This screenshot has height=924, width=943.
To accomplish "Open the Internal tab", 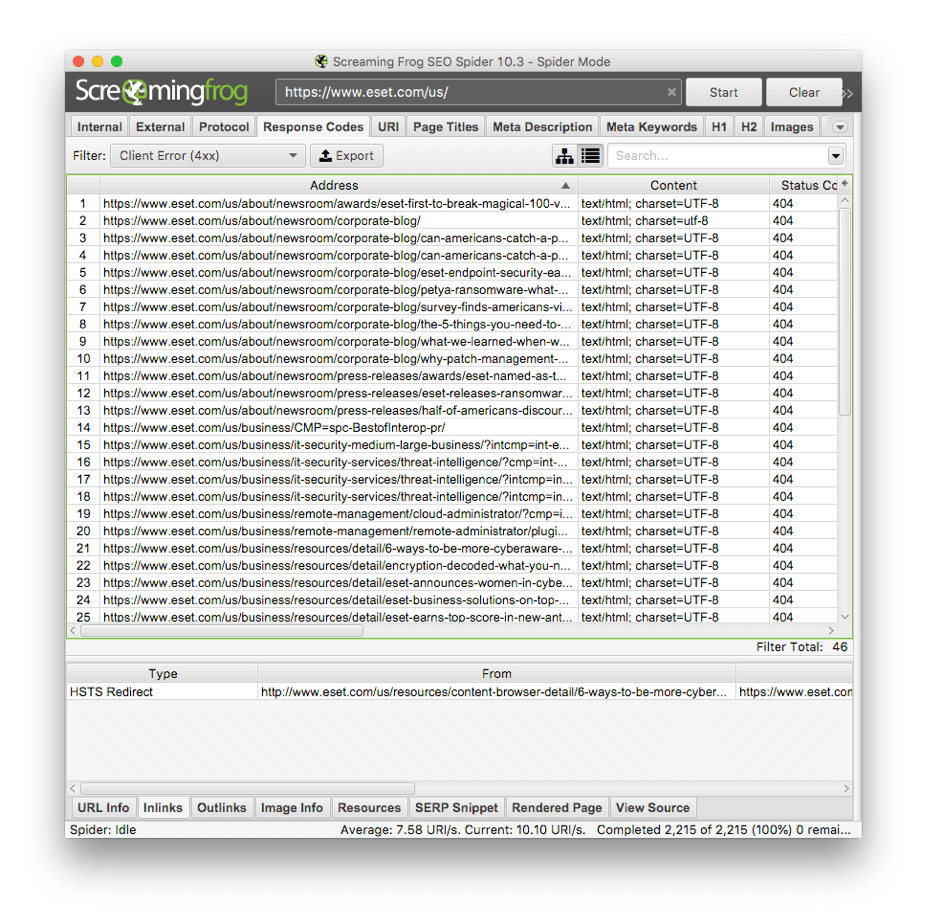I will tap(100, 127).
